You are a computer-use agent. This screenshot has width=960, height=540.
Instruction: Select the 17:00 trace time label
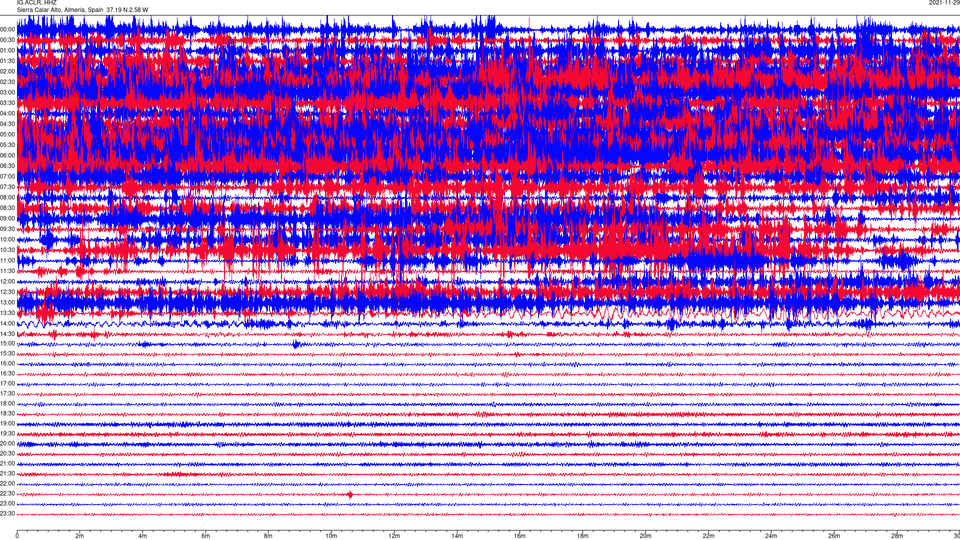click(7, 384)
